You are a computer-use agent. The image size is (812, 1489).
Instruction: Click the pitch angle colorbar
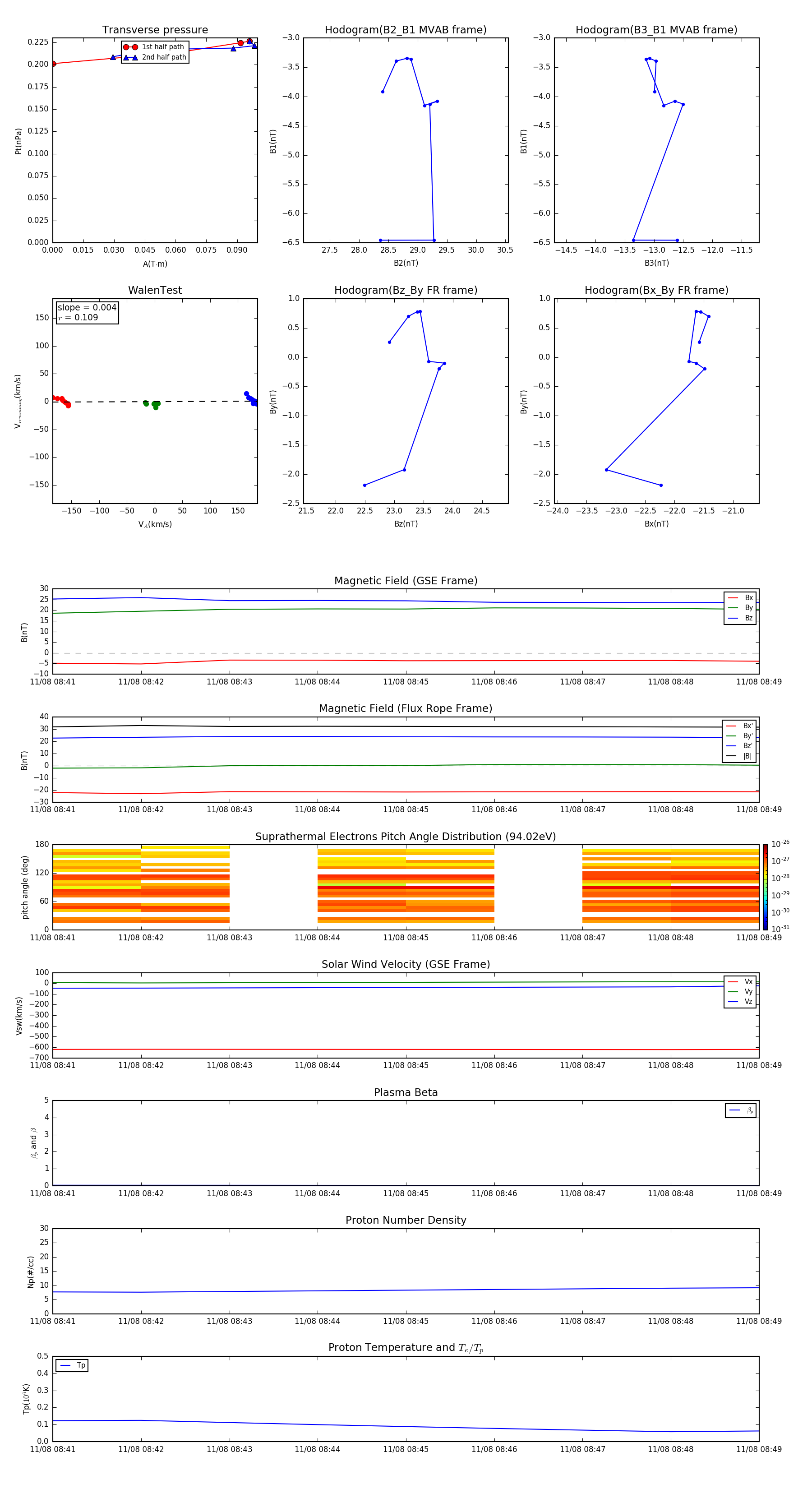coord(765,887)
